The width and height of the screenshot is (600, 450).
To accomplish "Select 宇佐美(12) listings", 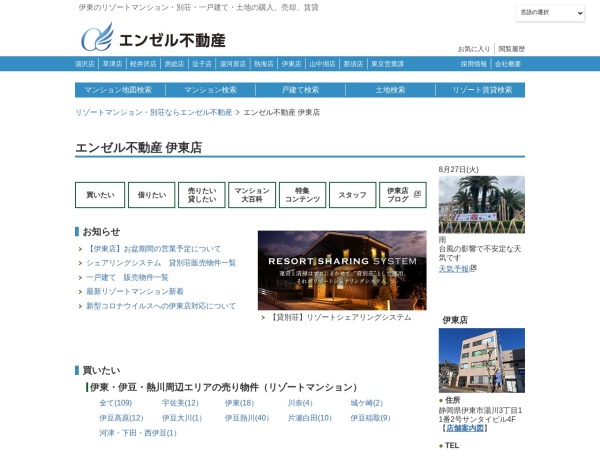I will tap(180, 403).
